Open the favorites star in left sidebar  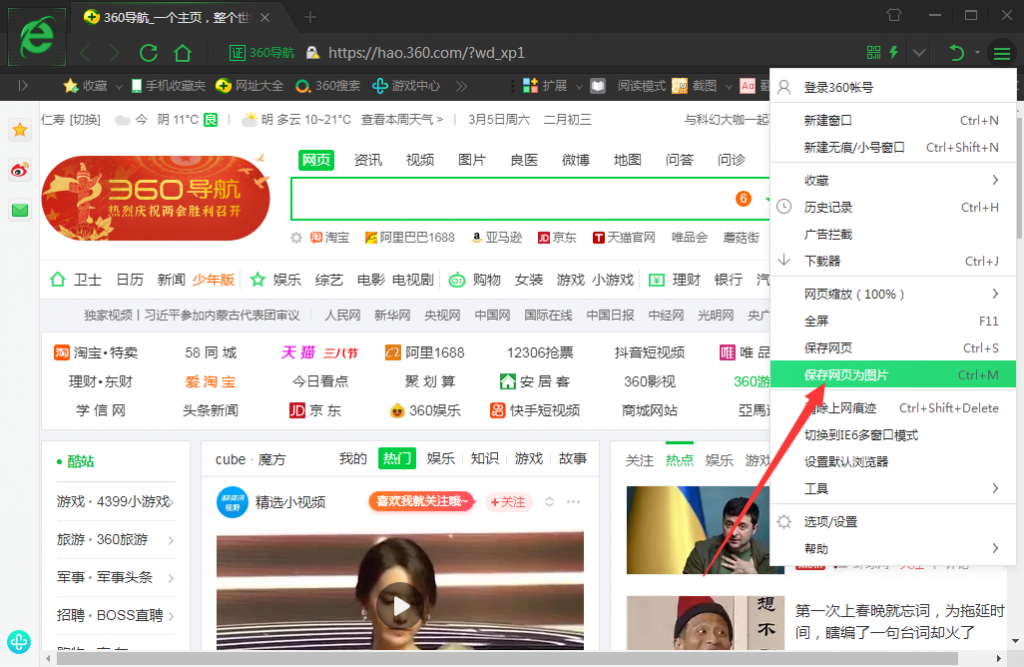click(20, 130)
